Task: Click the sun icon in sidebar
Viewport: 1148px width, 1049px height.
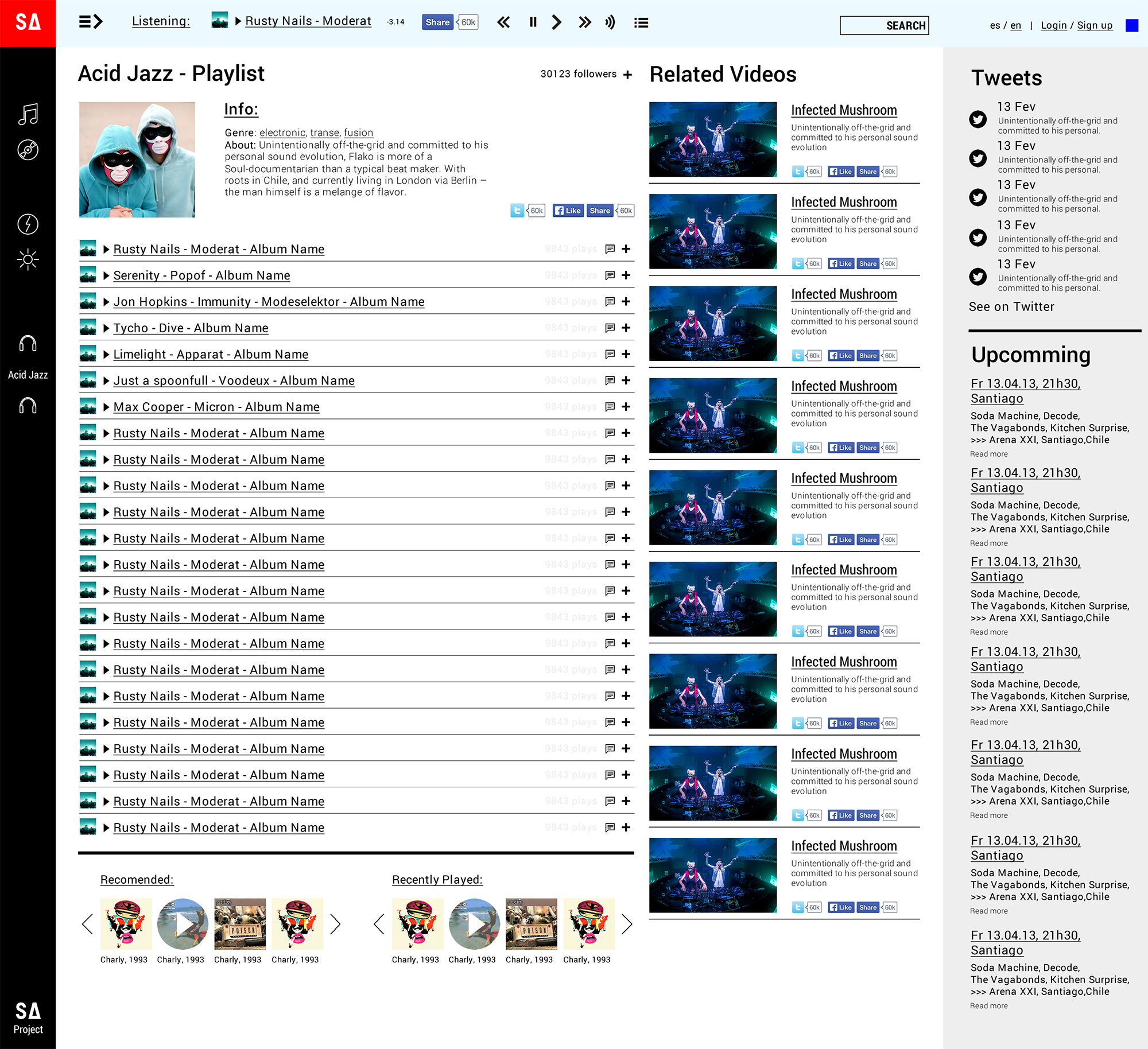Action: (x=28, y=259)
